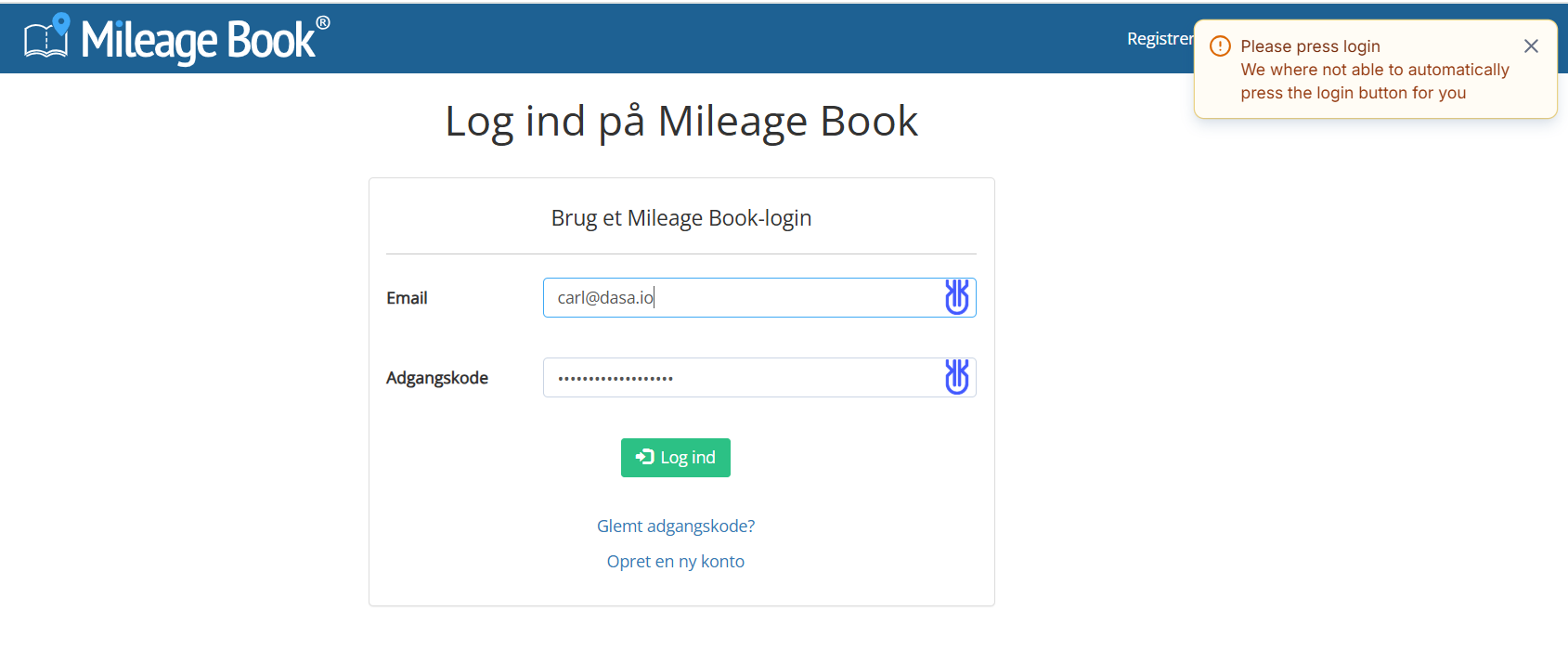
Task: Open the Registrer link in header
Action: [1160, 39]
